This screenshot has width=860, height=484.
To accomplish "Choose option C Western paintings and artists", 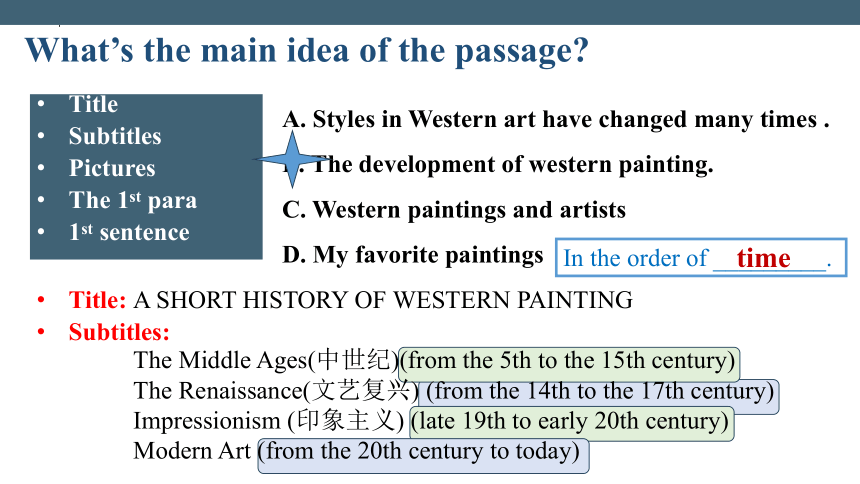I will pyautogui.click(x=454, y=210).
